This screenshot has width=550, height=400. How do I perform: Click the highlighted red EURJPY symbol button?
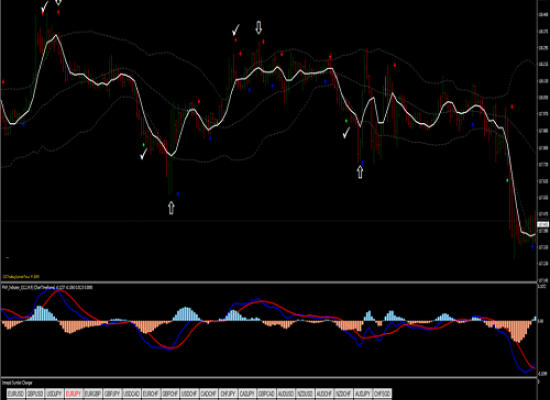click(73, 394)
